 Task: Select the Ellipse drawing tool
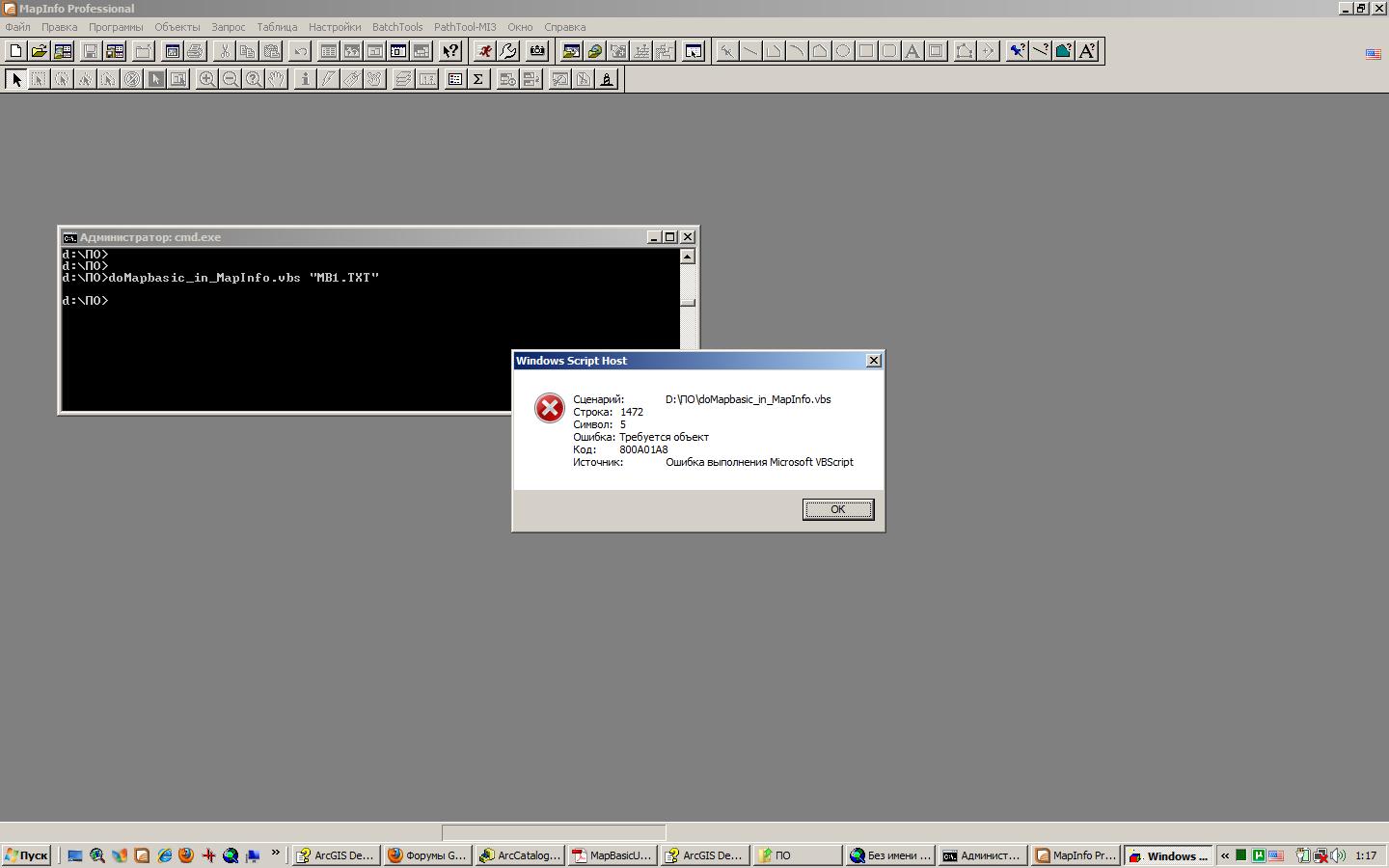point(843,51)
